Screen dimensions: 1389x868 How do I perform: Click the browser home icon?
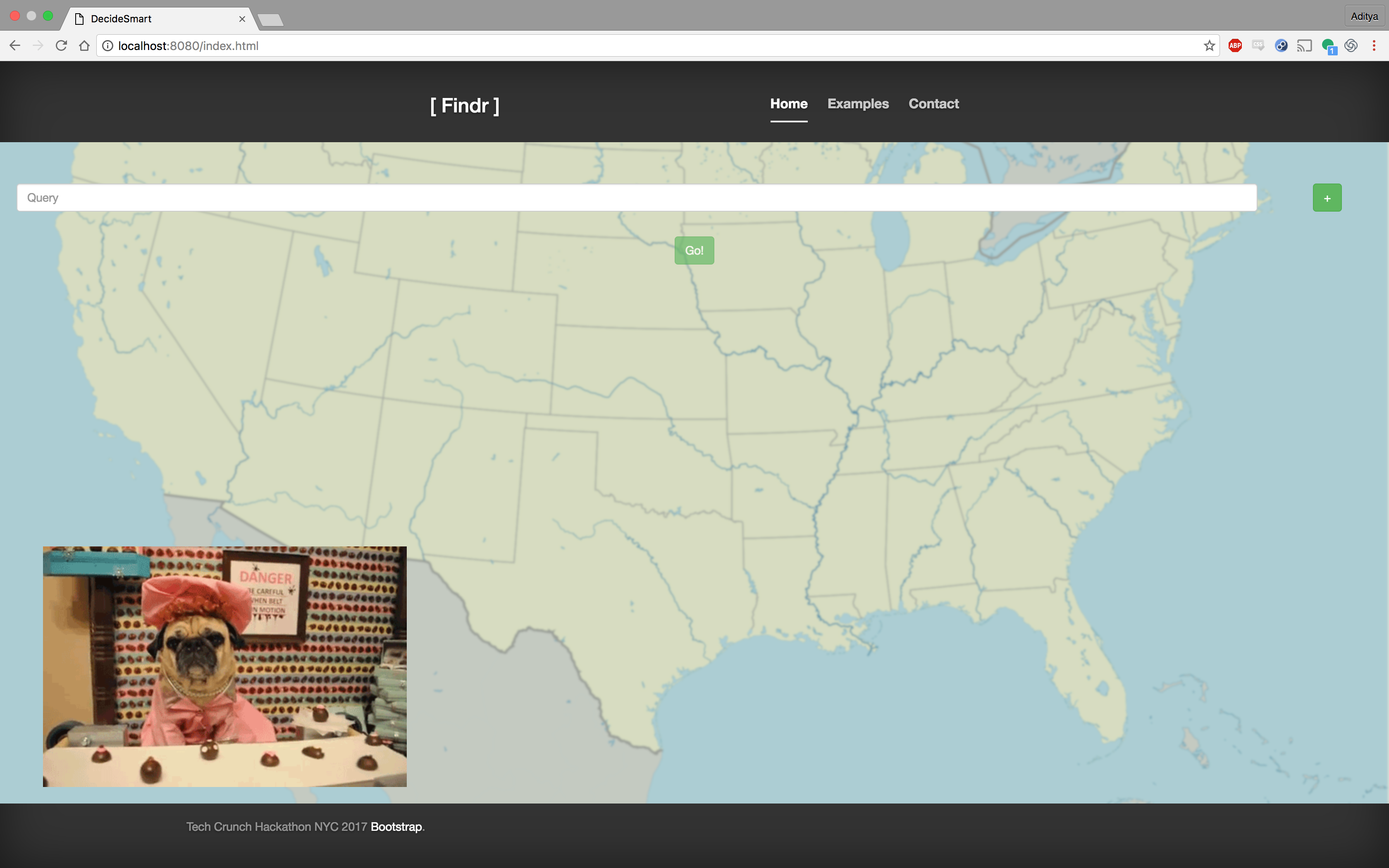click(x=84, y=46)
